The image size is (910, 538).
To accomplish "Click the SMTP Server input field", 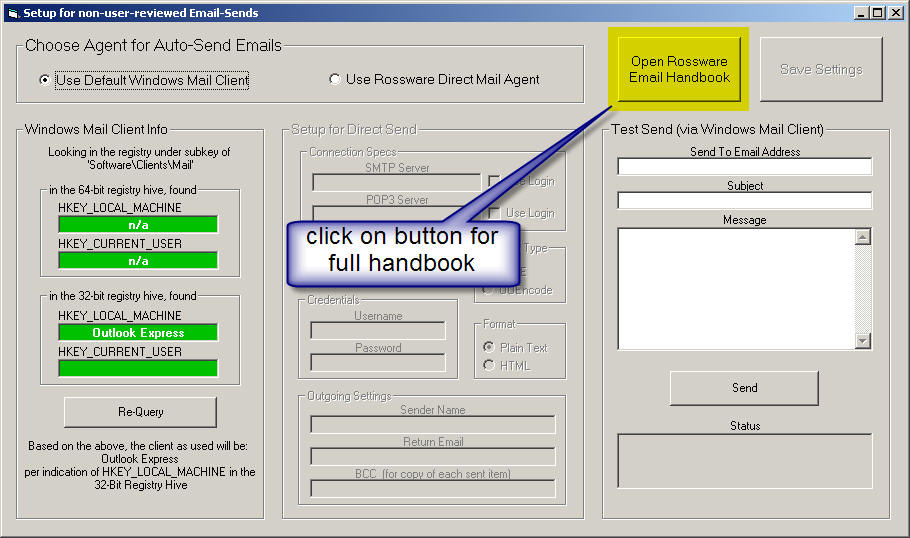I will tap(396, 183).
